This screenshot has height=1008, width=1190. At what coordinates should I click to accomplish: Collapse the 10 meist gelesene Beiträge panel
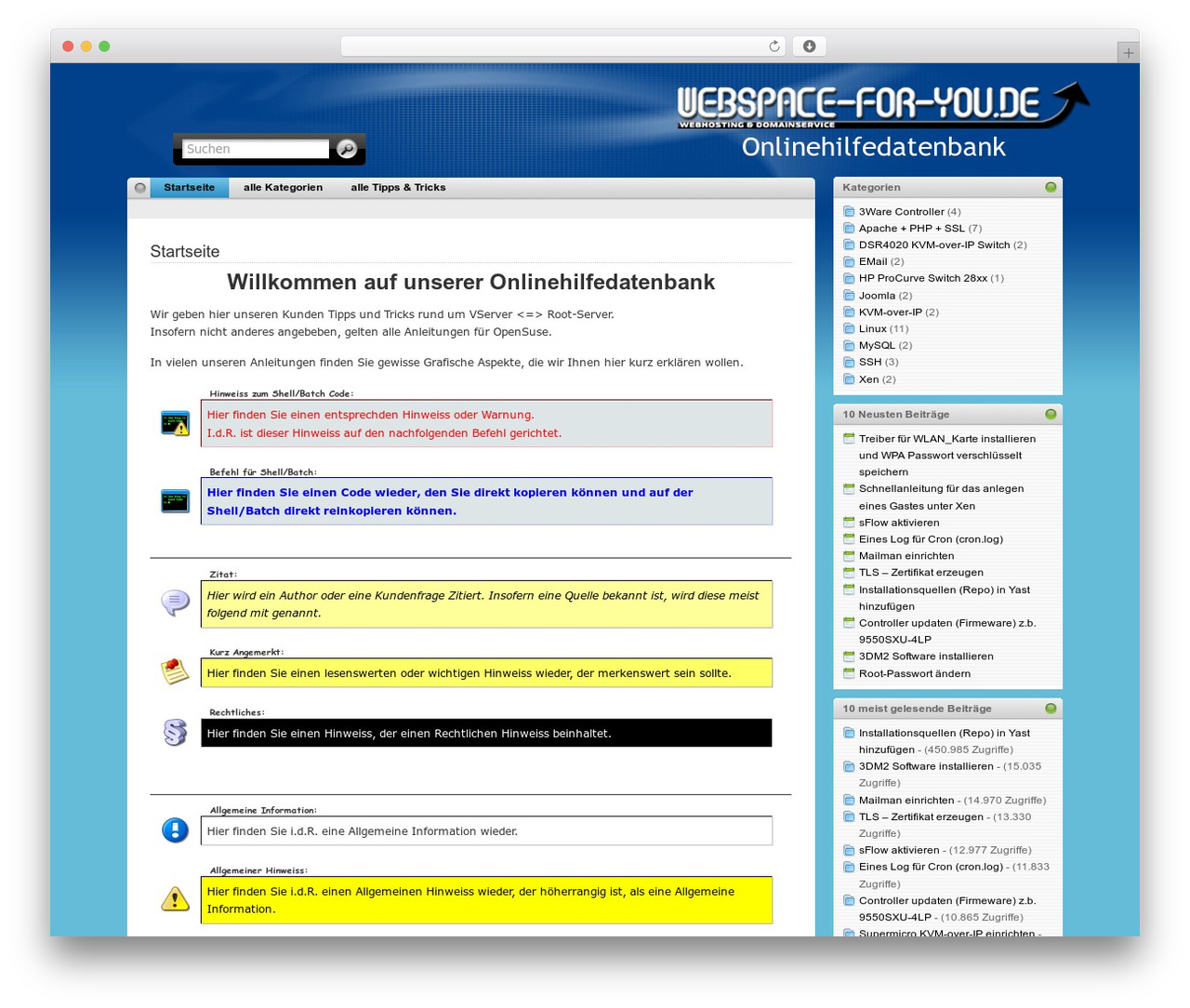tap(1051, 709)
